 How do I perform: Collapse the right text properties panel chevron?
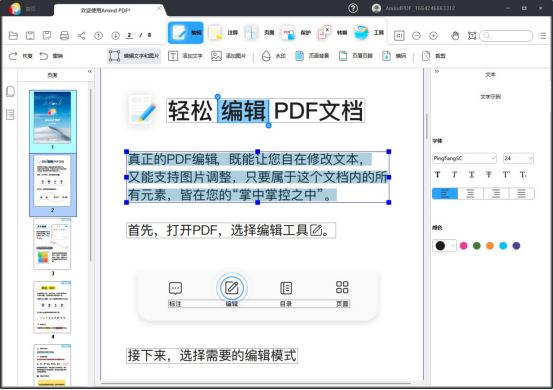(437, 72)
